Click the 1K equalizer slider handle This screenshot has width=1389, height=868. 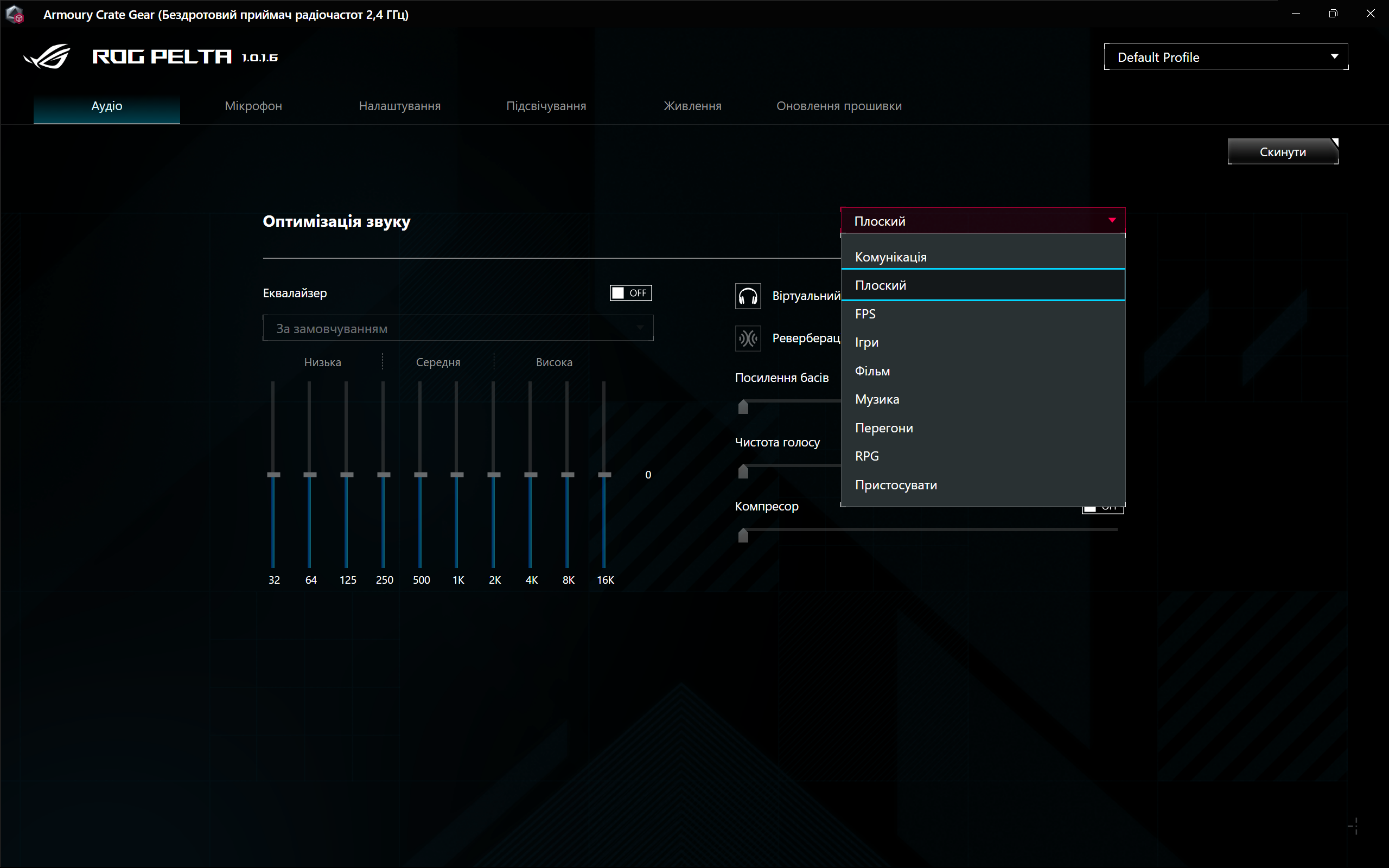click(457, 475)
